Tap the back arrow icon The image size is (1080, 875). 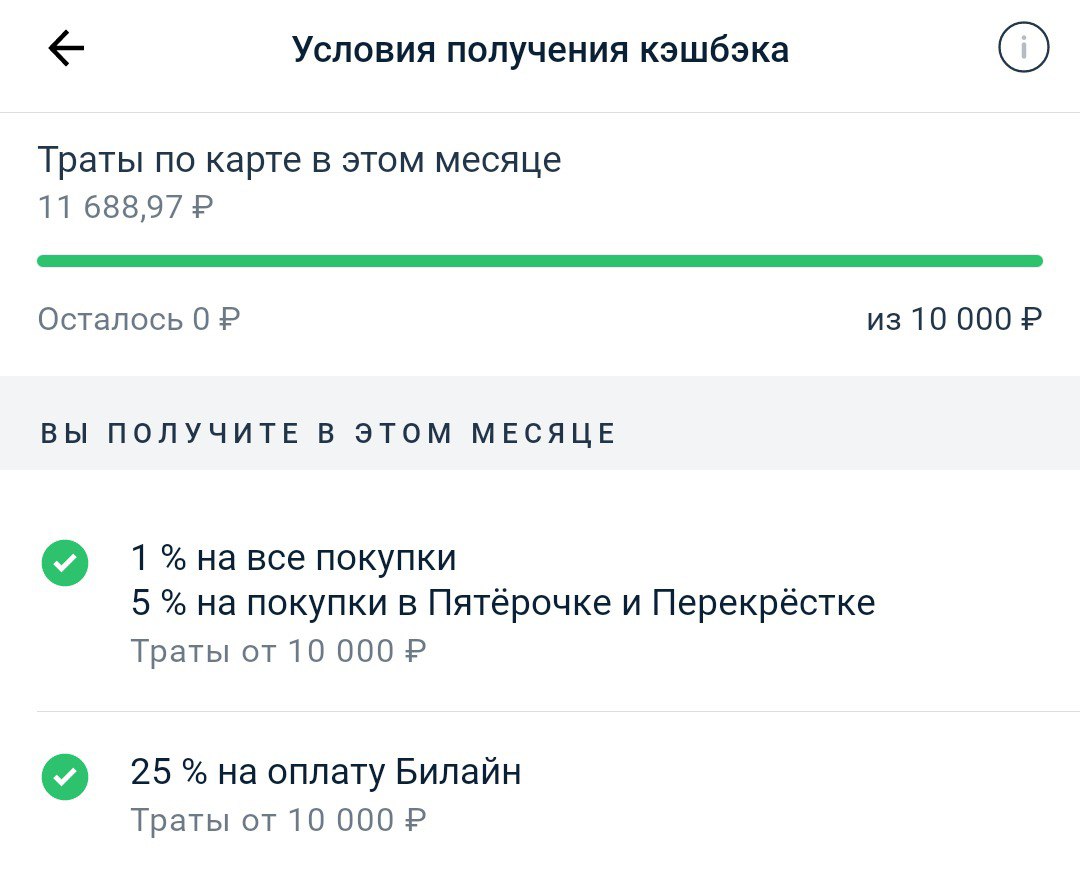tap(66, 48)
